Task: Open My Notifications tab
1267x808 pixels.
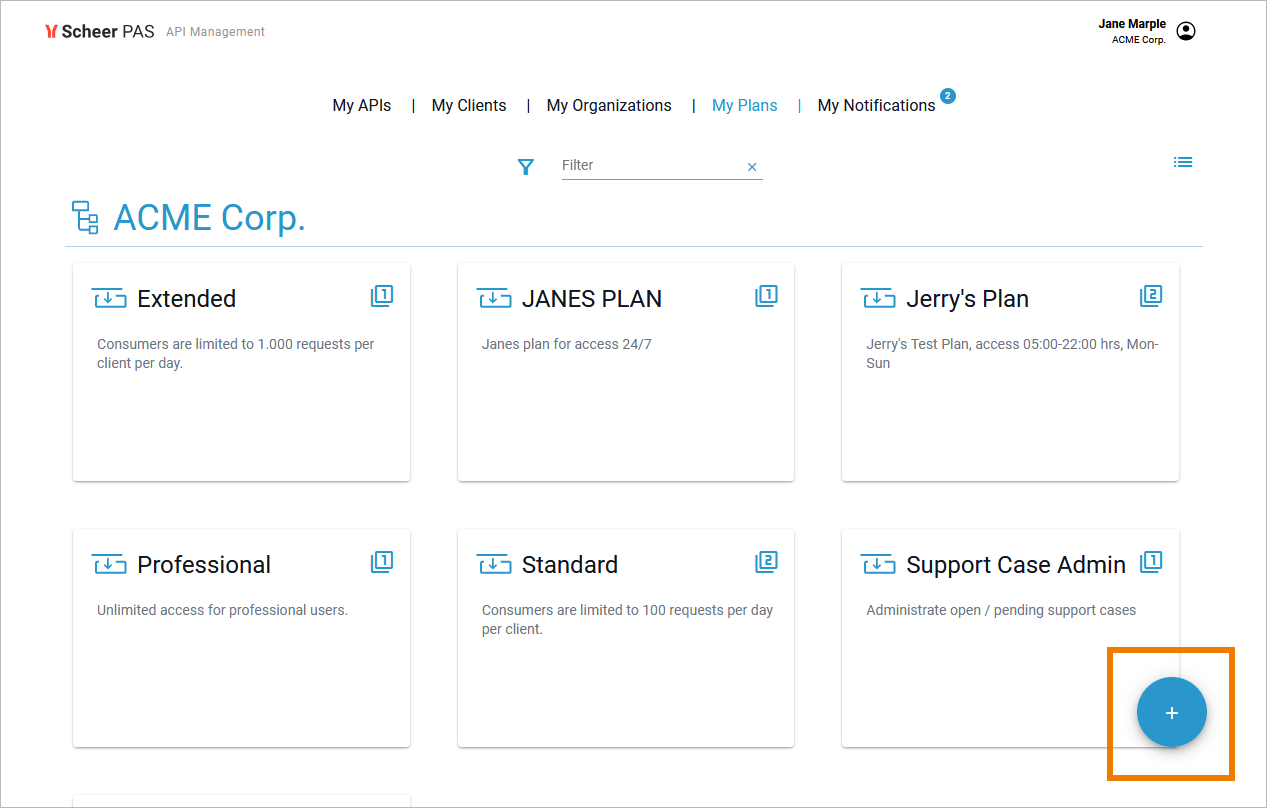Action: click(x=876, y=105)
